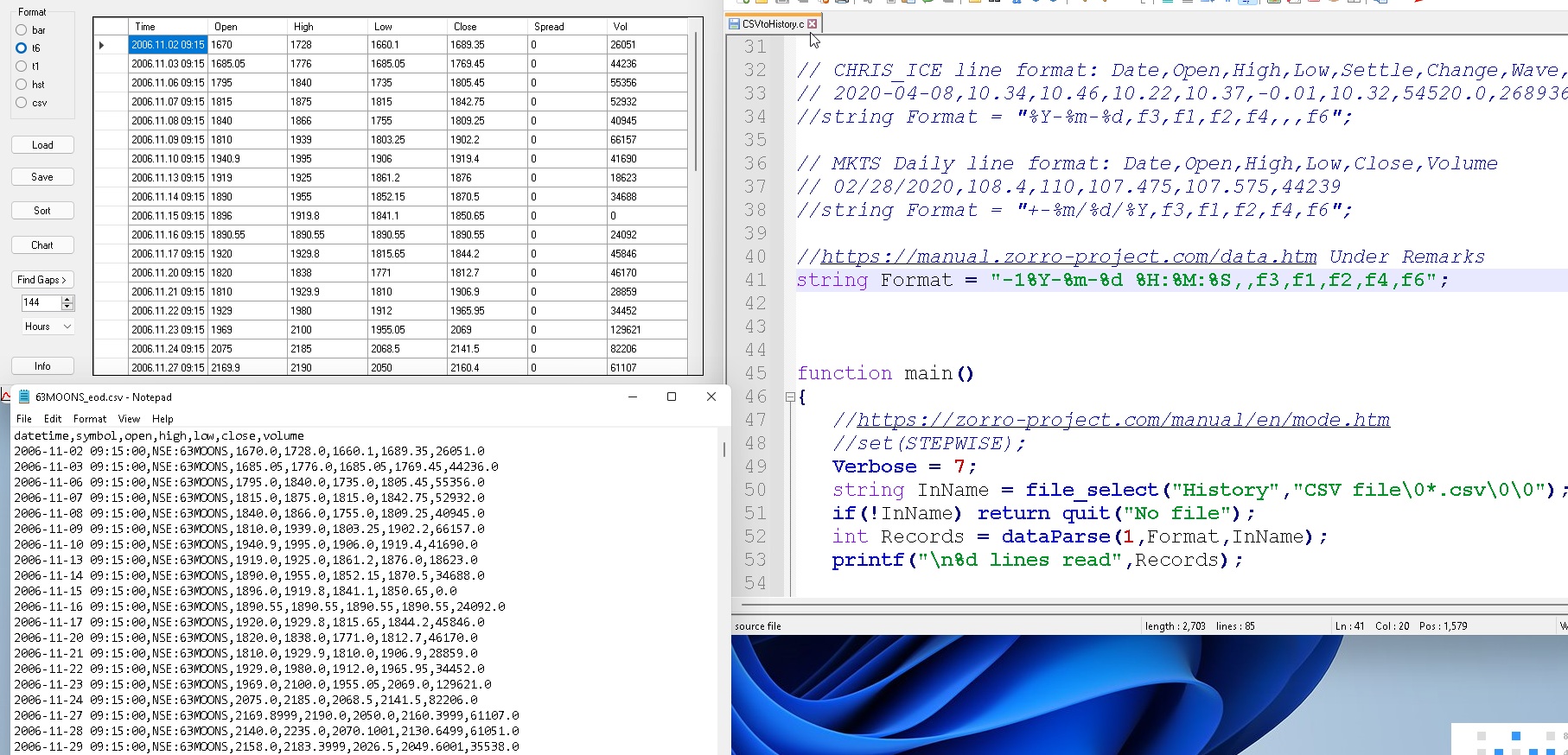Viewport: 1568px width, 755px height.
Task: Open the zorro-project data.htm manual link
Action: [1068, 257]
